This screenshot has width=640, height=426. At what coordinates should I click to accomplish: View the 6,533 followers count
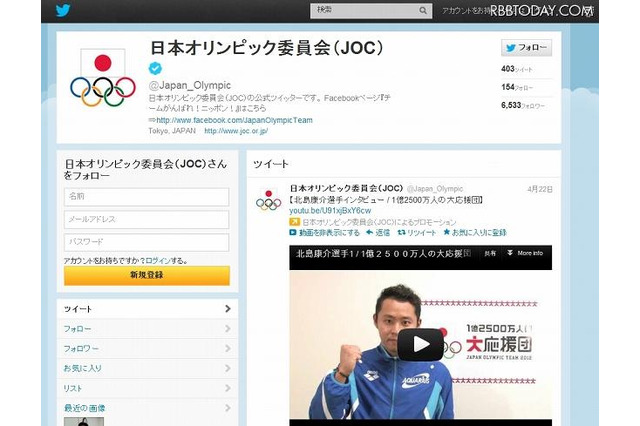[x=523, y=105]
